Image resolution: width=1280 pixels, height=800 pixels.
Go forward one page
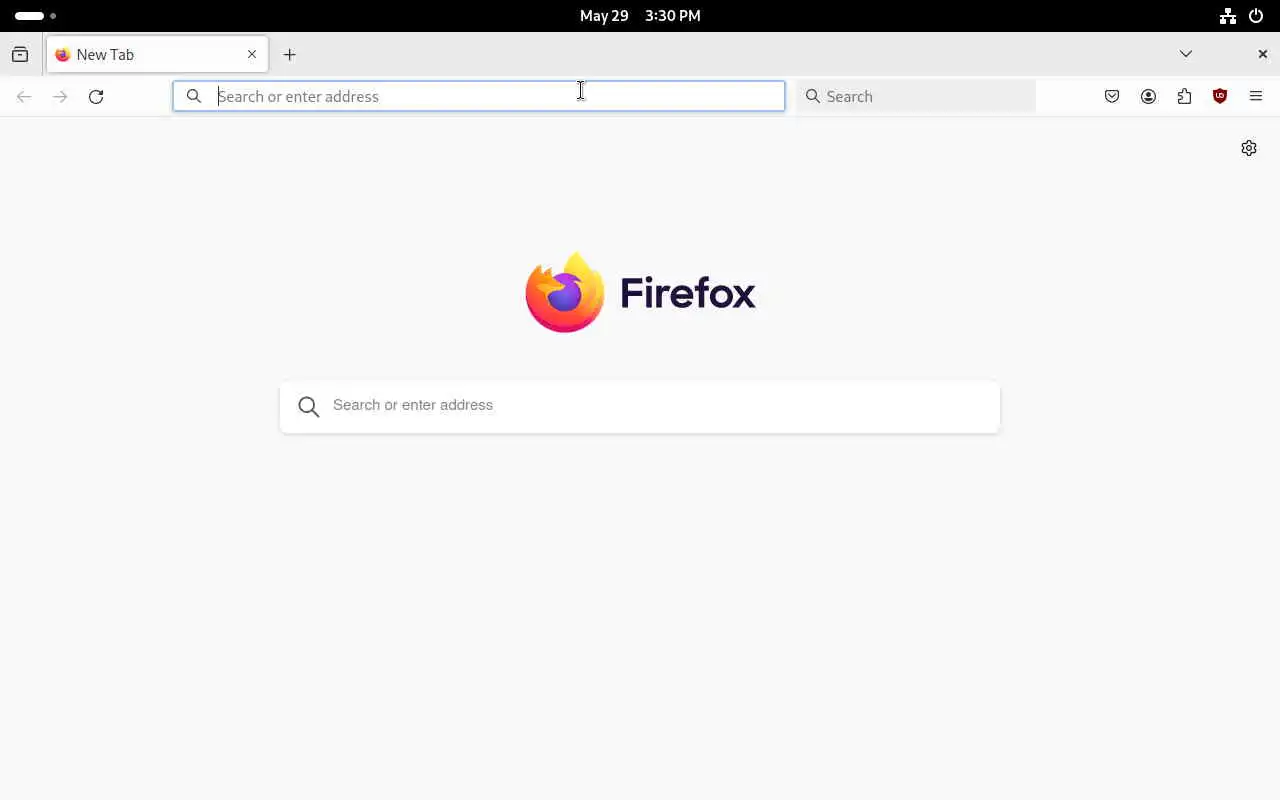[x=60, y=97]
